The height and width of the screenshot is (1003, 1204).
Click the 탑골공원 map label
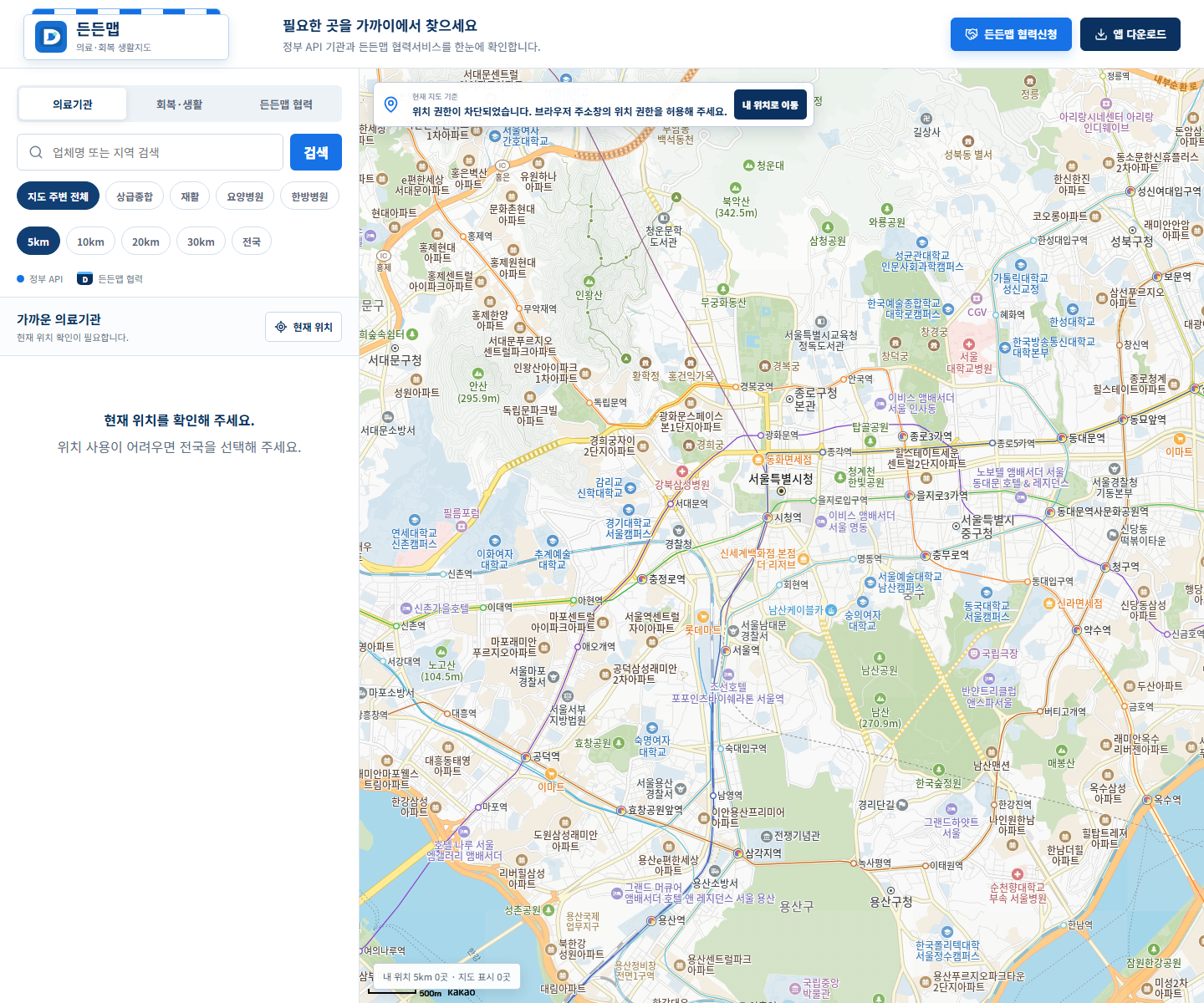click(870, 427)
